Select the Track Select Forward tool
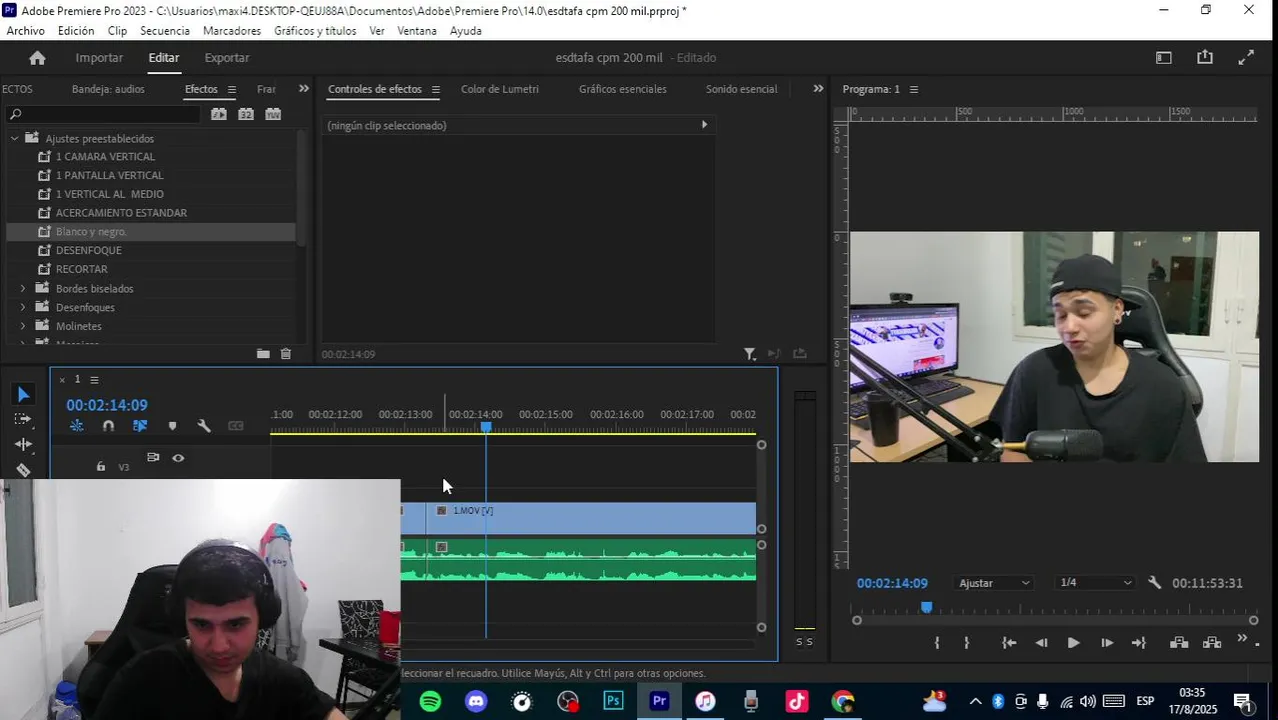 tap(23, 419)
